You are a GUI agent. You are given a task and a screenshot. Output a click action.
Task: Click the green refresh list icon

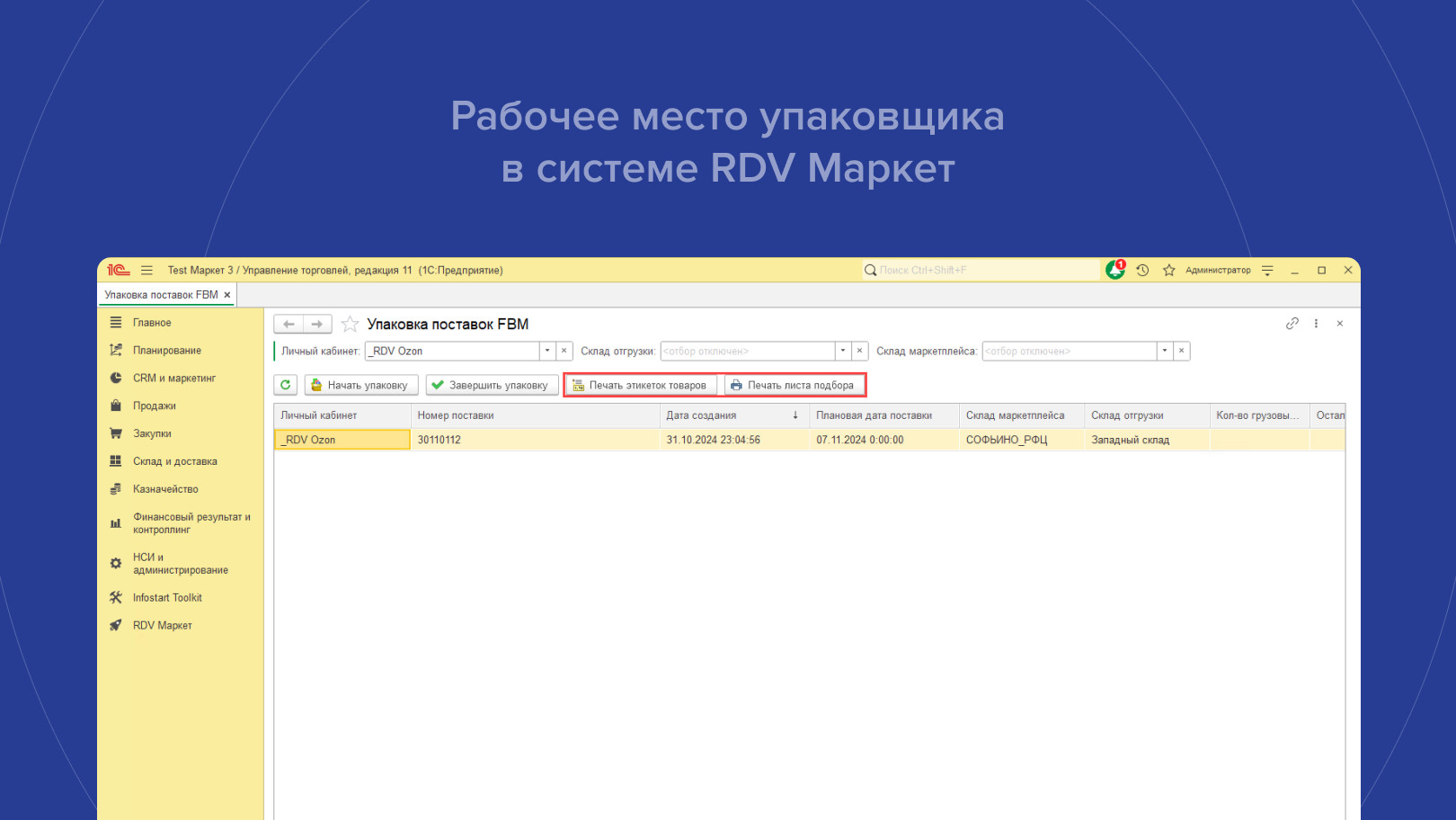[x=286, y=385]
